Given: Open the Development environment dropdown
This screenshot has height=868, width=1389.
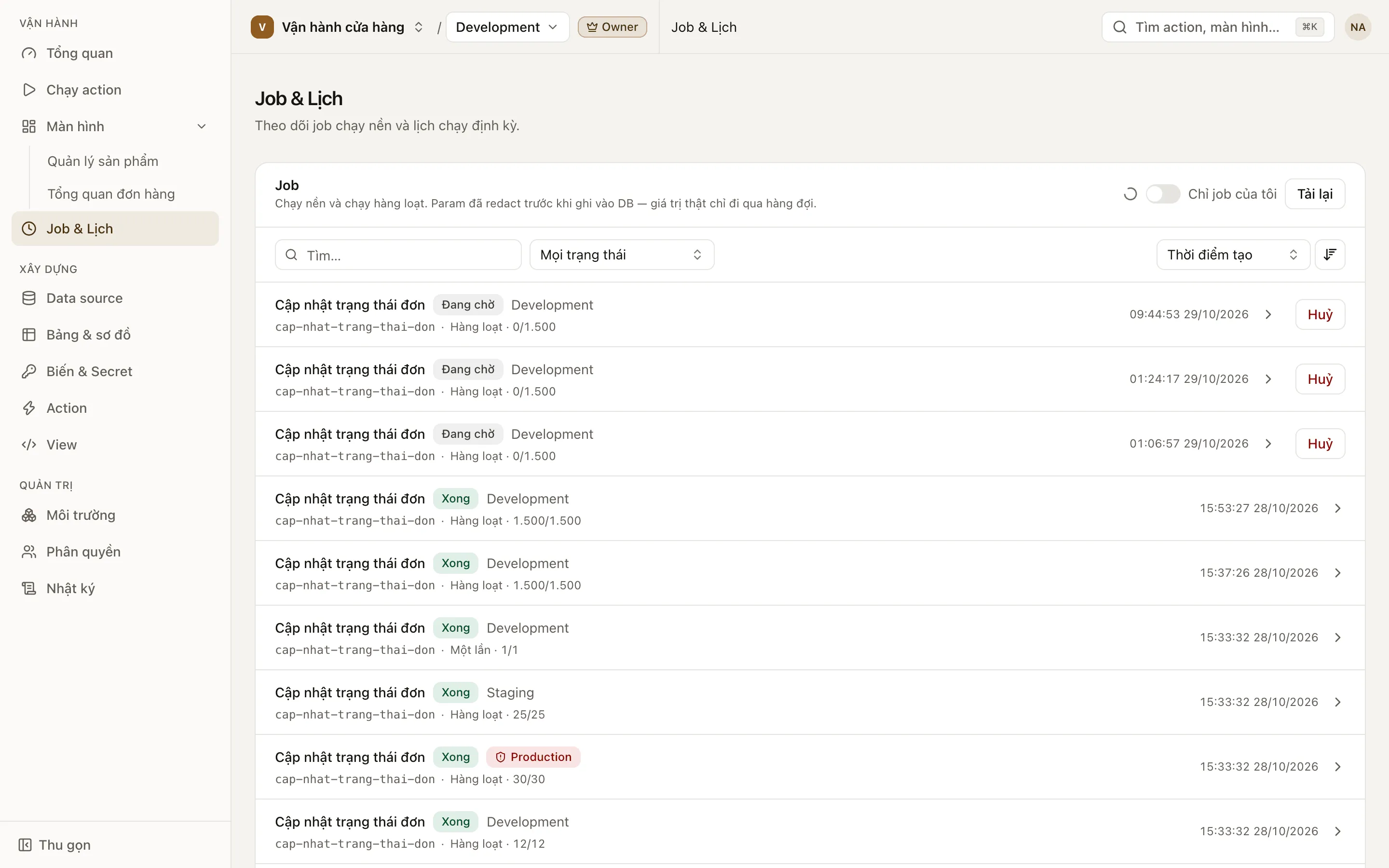Looking at the screenshot, I should coord(507,27).
